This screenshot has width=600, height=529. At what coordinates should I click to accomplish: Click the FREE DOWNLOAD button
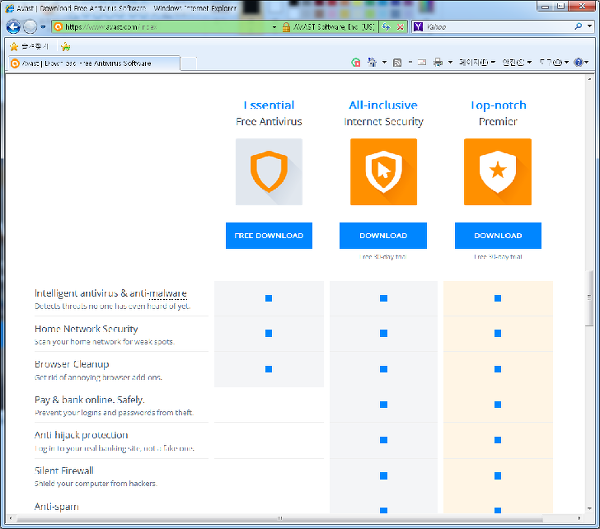[269, 235]
